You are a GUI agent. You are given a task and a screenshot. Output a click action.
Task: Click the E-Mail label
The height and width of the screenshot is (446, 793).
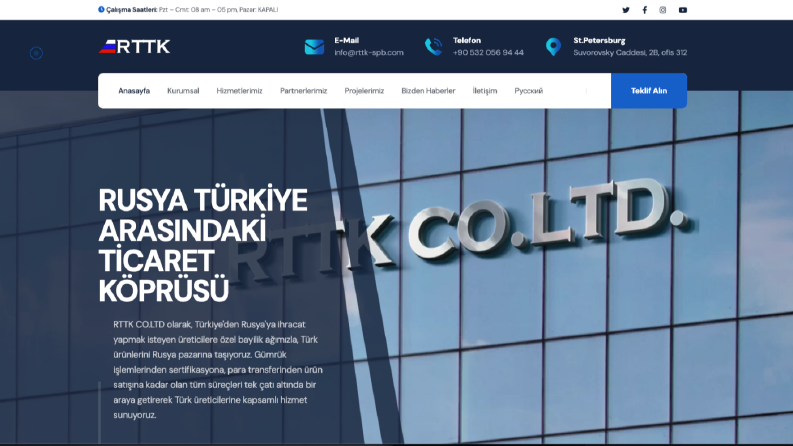point(346,40)
